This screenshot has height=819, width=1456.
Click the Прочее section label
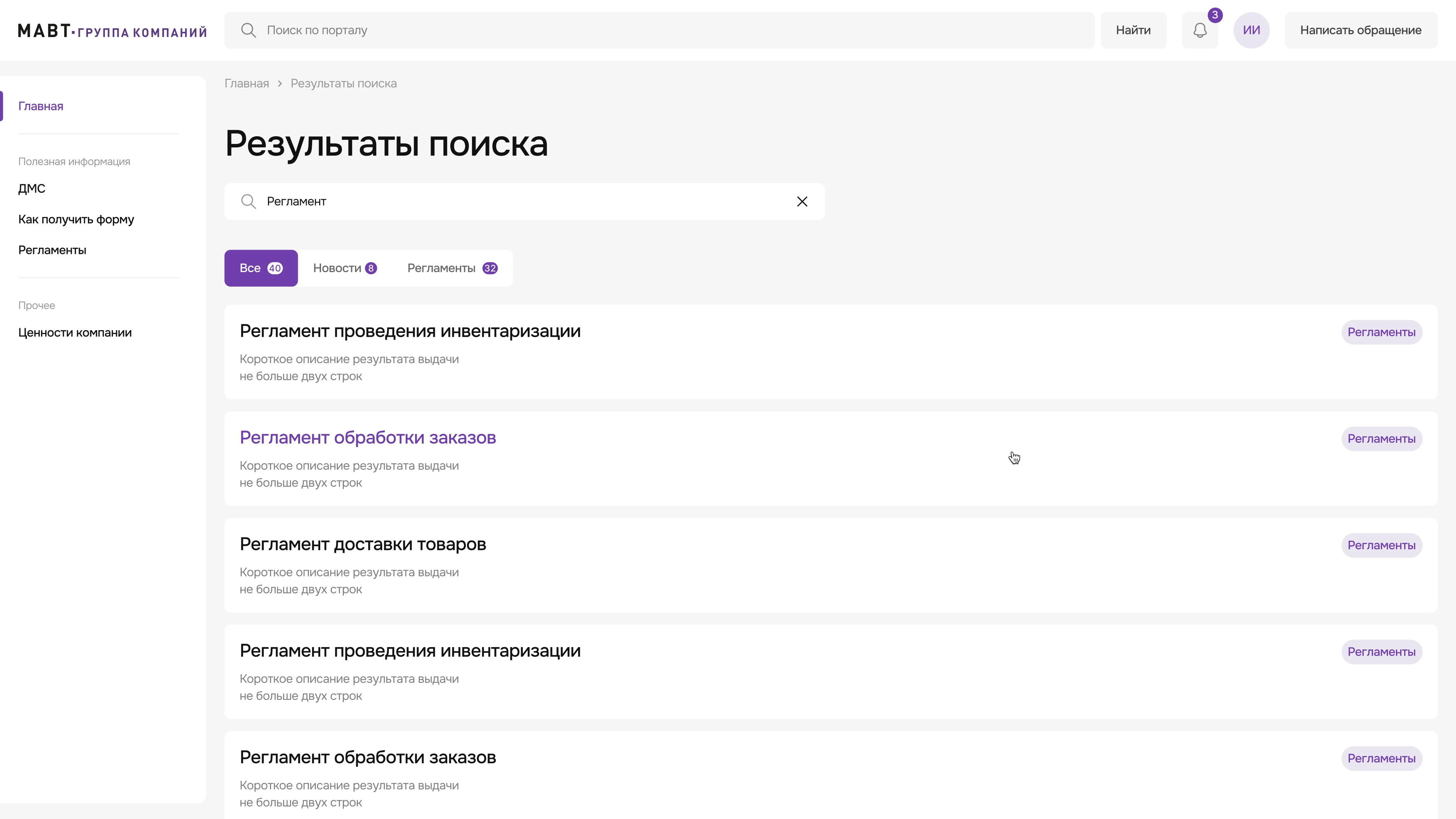click(x=37, y=305)
